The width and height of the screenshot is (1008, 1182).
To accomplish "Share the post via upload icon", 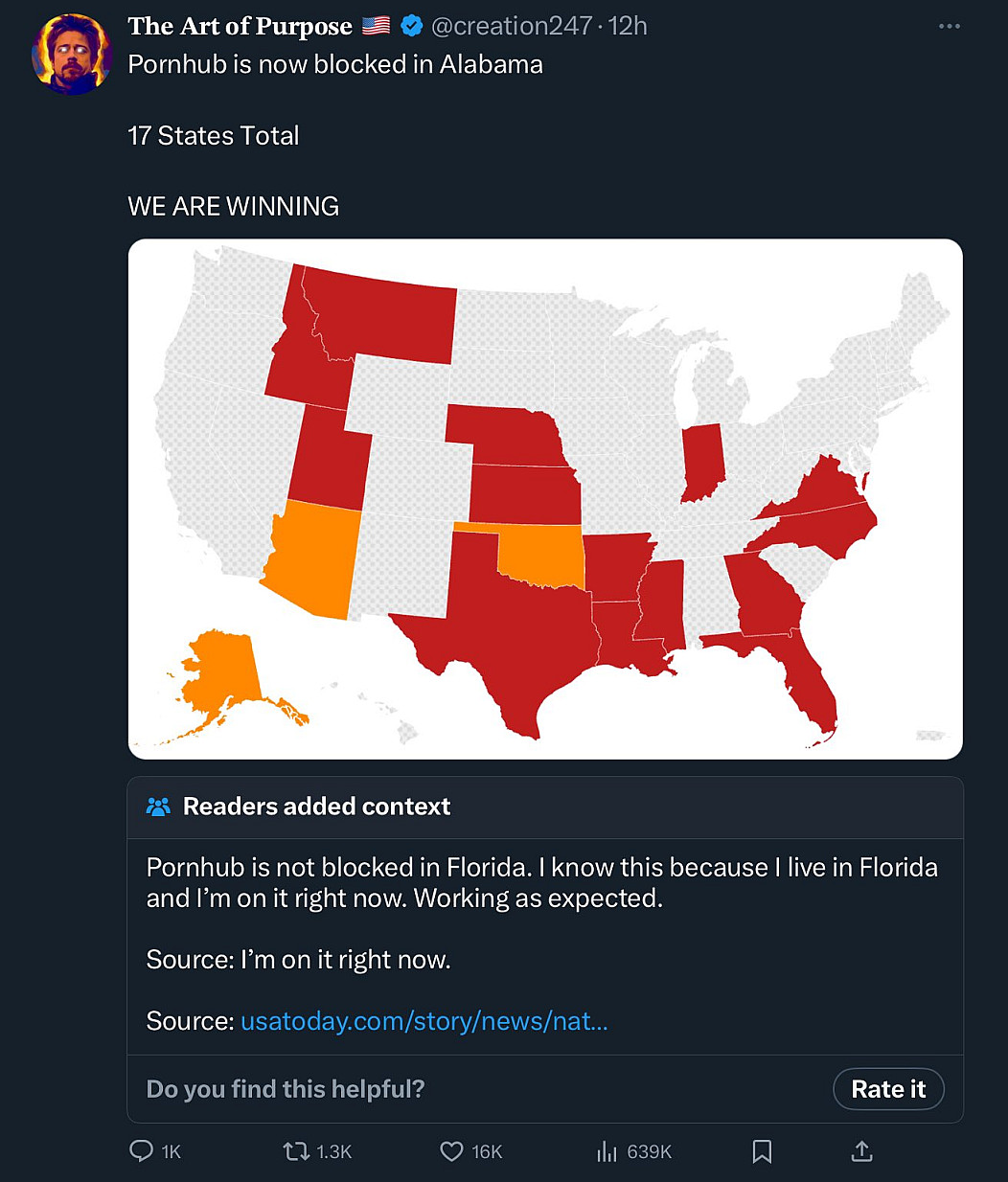I will point(861,1150).
